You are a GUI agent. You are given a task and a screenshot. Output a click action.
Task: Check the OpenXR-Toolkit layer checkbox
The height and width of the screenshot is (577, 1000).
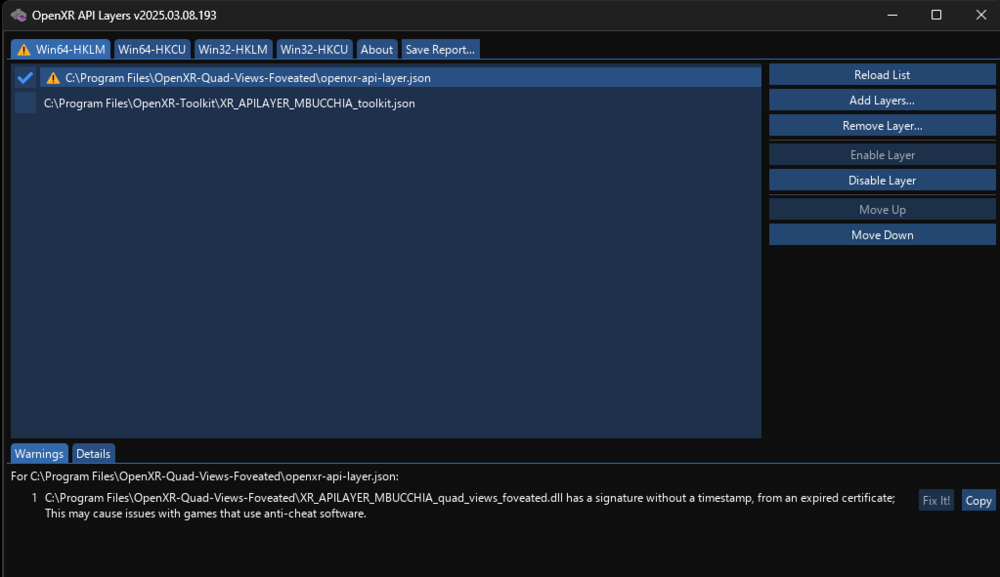pyautogui.click(x=26, y=103)
